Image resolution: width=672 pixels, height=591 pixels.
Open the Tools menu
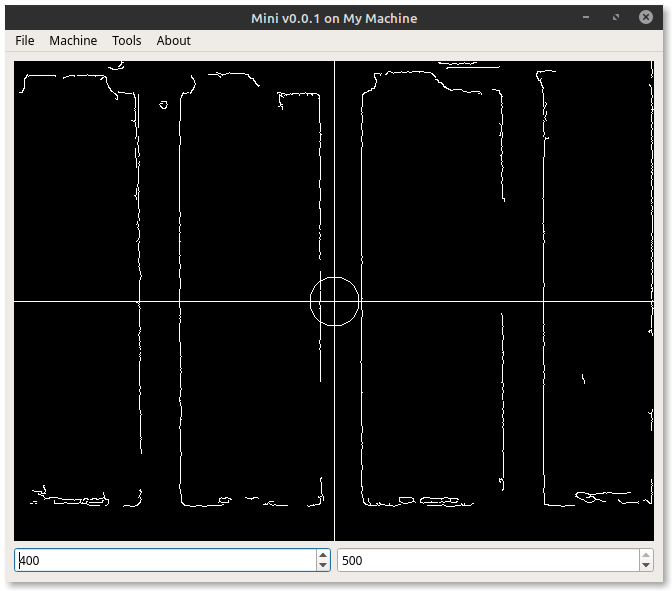click(127, 40)
